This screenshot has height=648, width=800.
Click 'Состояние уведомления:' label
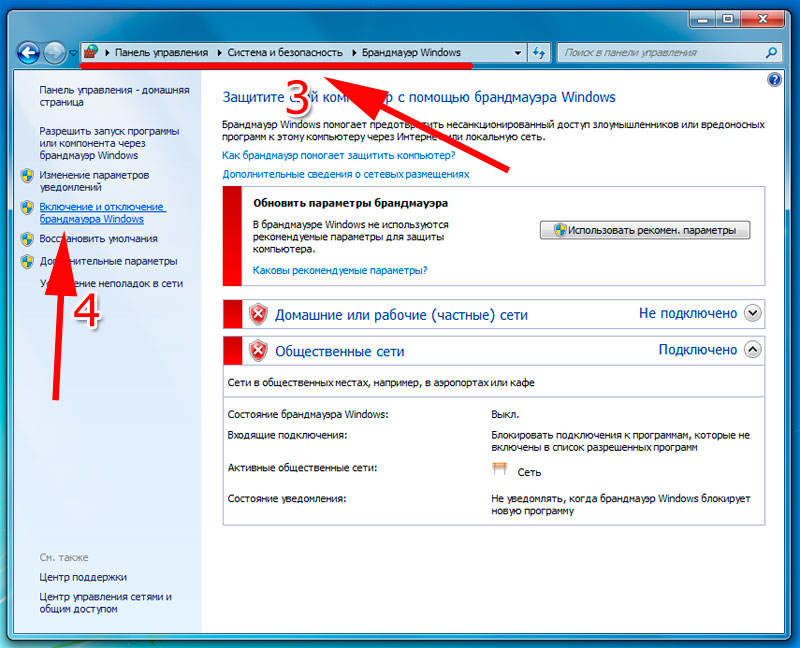[287, 499]
